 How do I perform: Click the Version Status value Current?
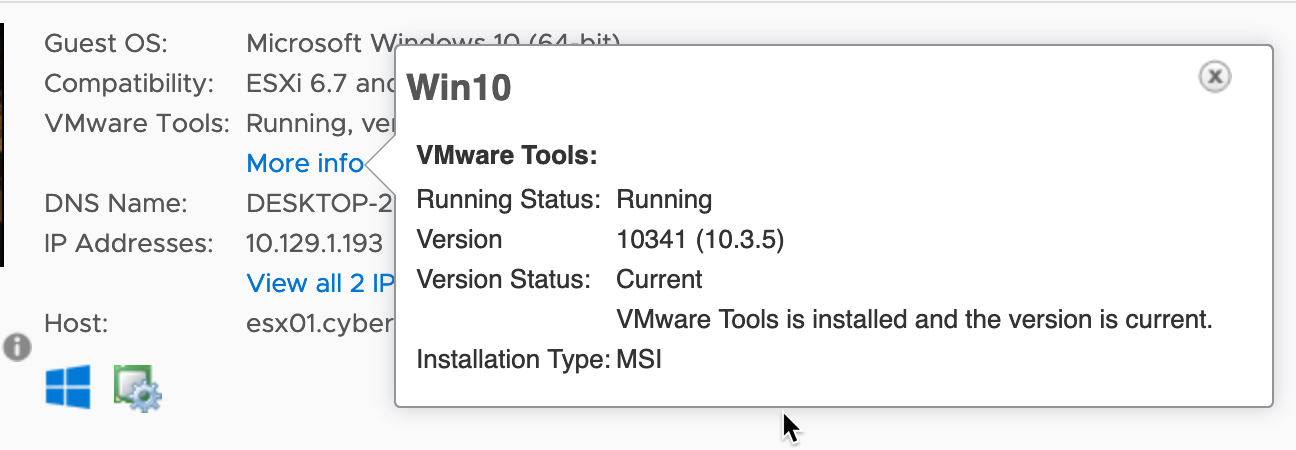point(659,279)
